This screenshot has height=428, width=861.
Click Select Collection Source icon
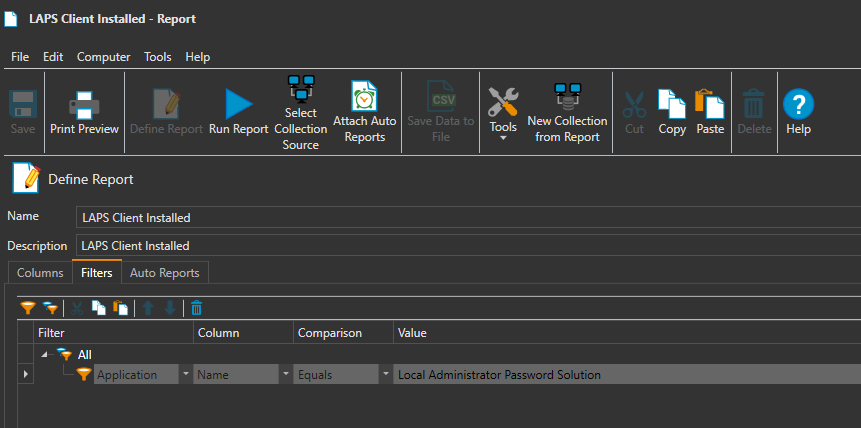pos(300,92)
